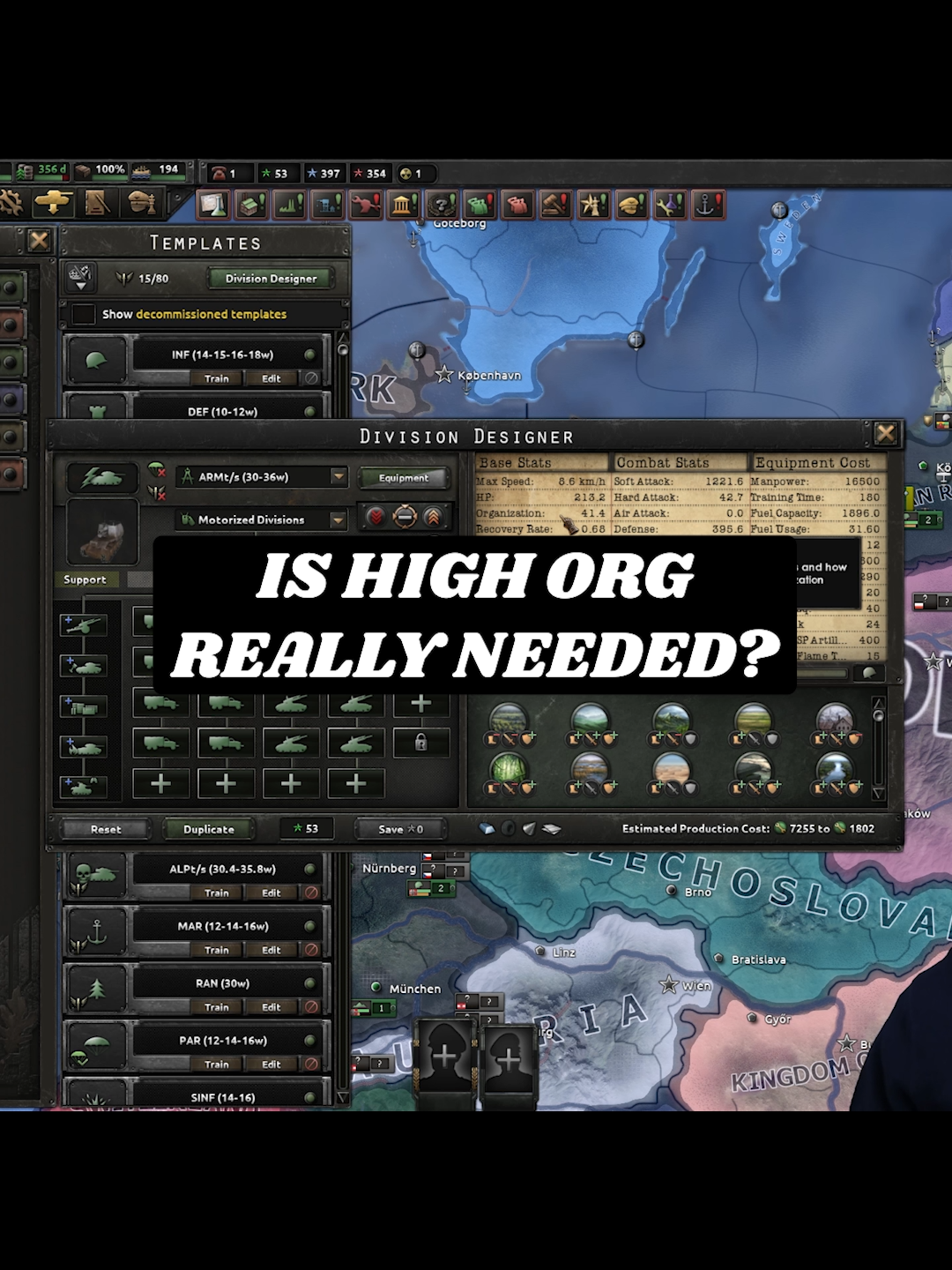Screen dimensions: 952x1270
Task: Click the Duplicate button
Action: tap(209, 829)
